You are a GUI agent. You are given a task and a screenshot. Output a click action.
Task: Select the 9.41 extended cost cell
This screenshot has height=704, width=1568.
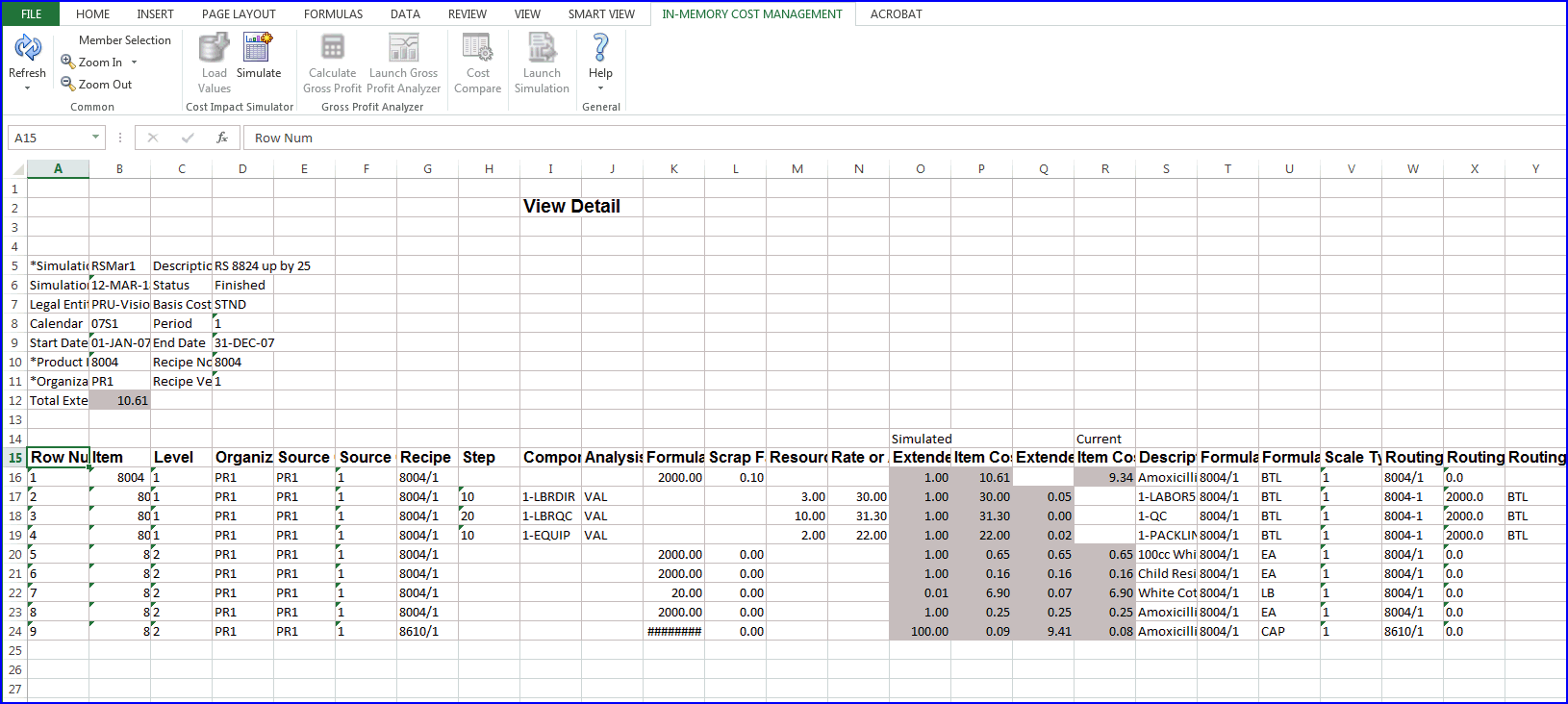tap(1043, 632)
